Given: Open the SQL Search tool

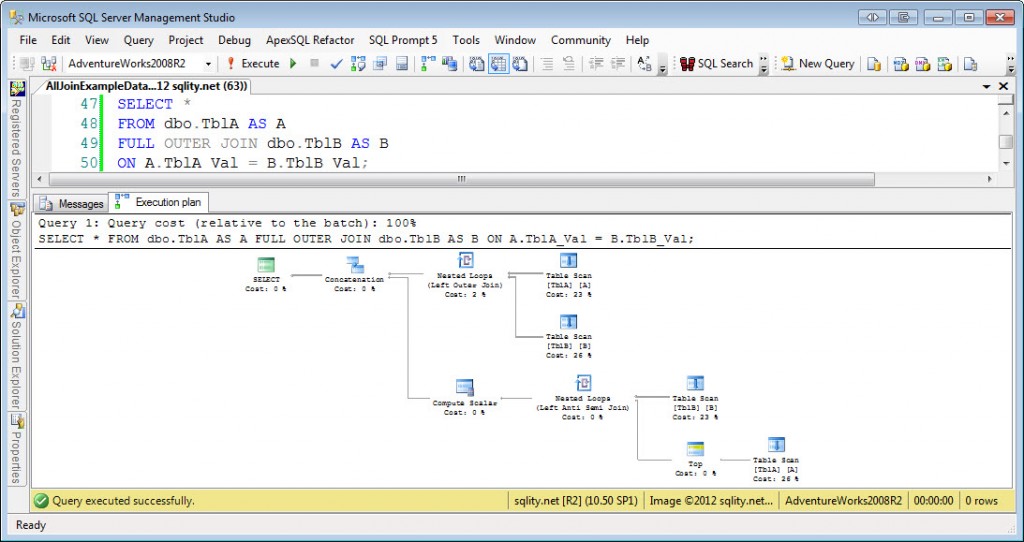Looking at the screenshot, I should click(x=716, y=63).
